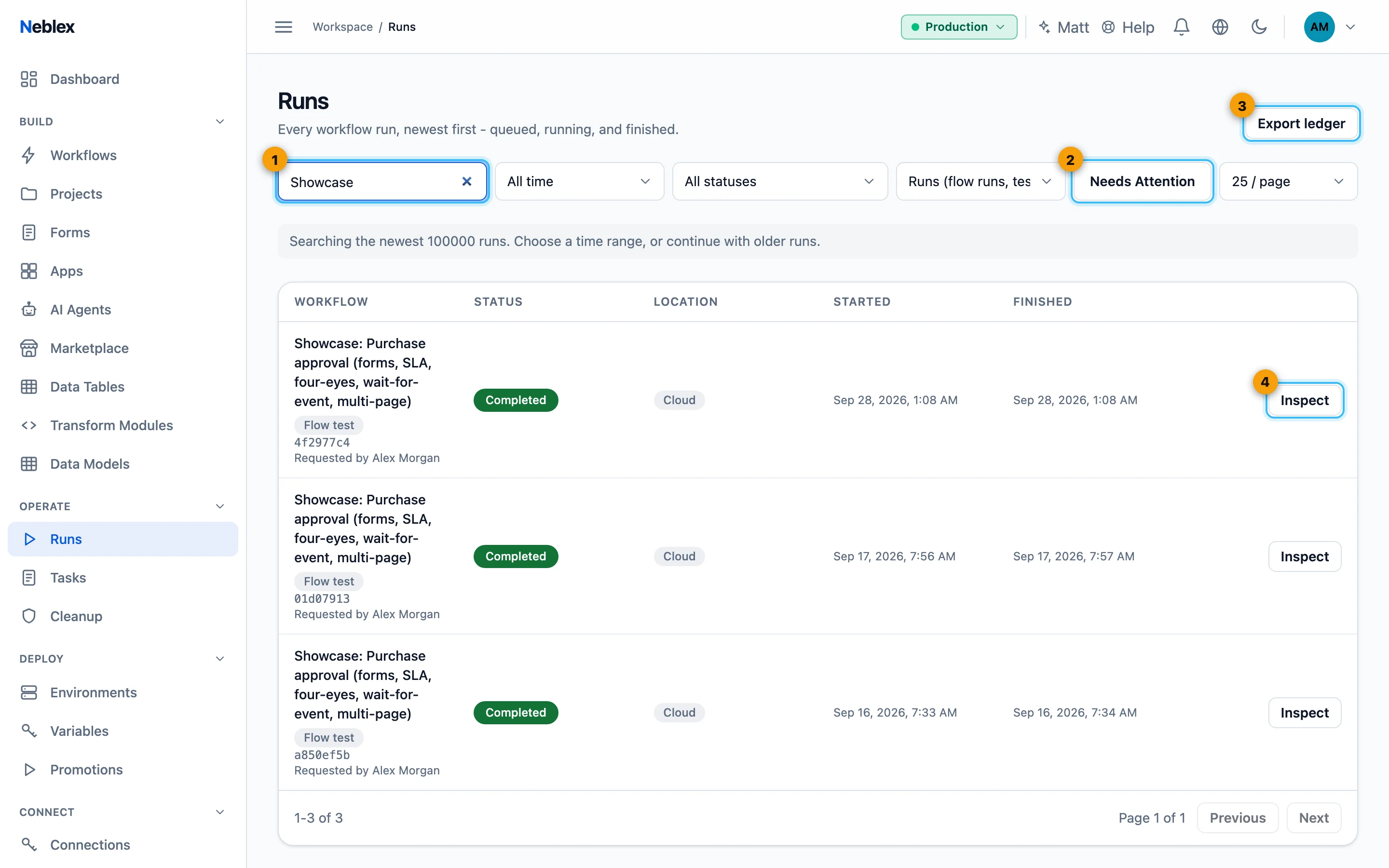The image size is (1389, 868).
Task: Open Apps in sidebar
Action: pos(123,271)
